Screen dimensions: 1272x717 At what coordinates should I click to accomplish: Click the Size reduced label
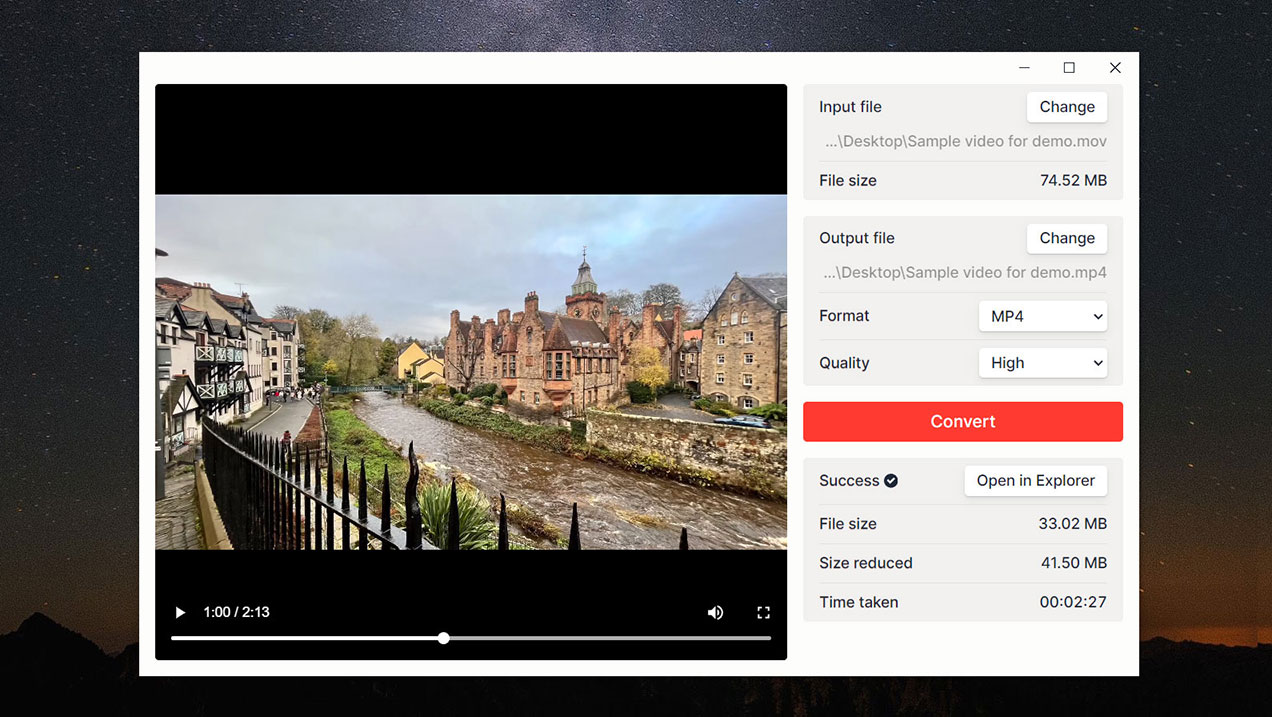(x=866, y=563)
